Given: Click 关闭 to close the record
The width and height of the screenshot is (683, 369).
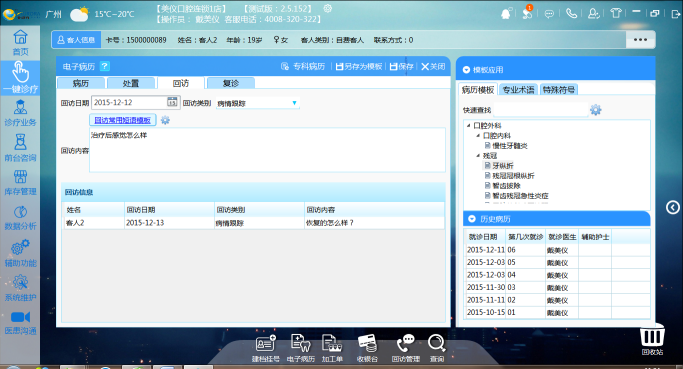Looking at the screenshot, I should (433, 66).
